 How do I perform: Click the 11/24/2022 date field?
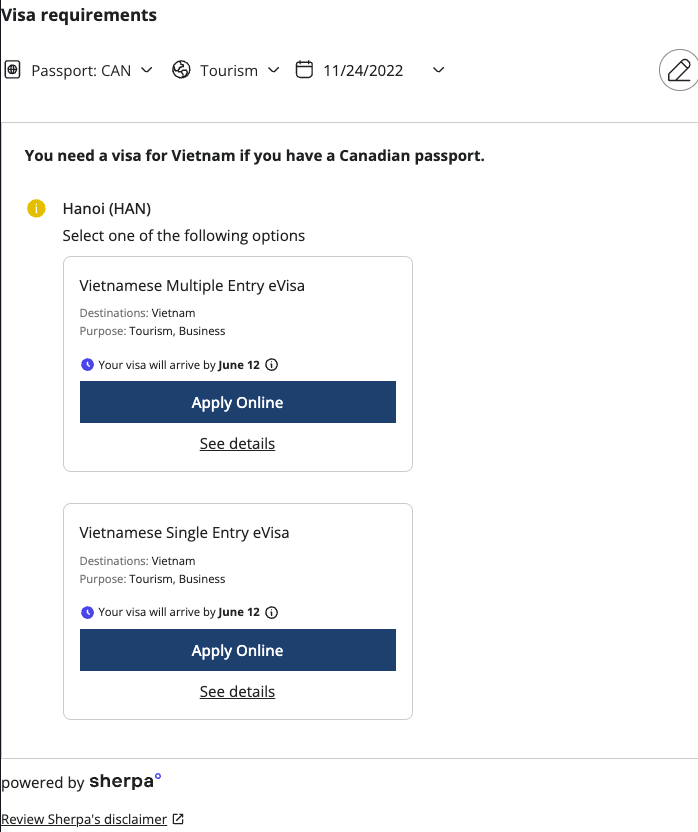pyautogui.click(x=364, y=71)
